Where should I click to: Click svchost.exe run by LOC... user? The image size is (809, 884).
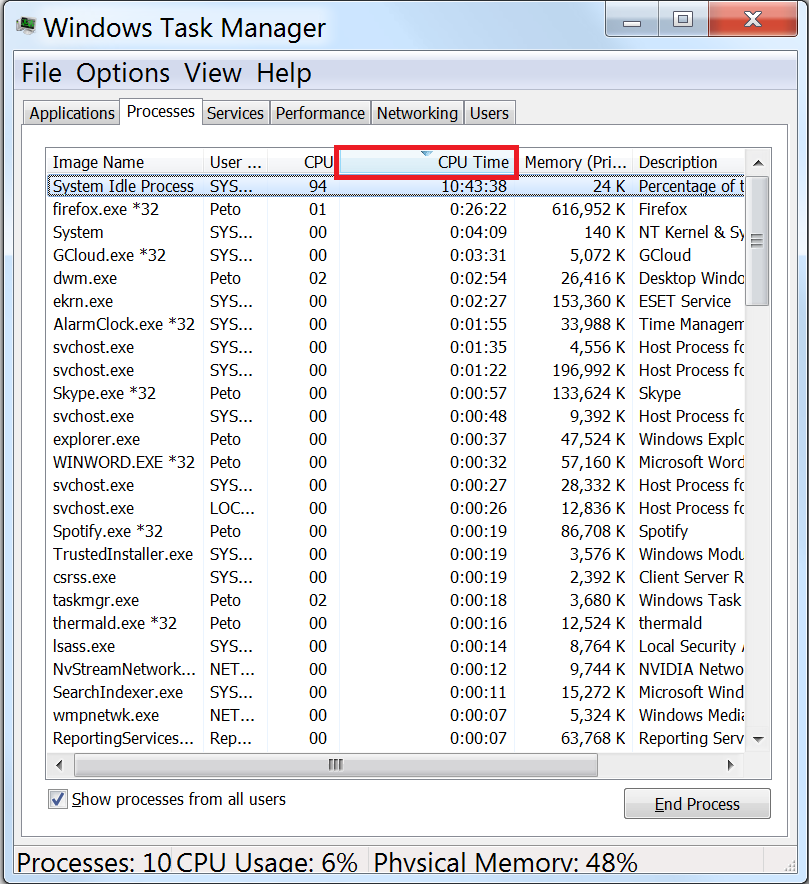pos(93,509)
